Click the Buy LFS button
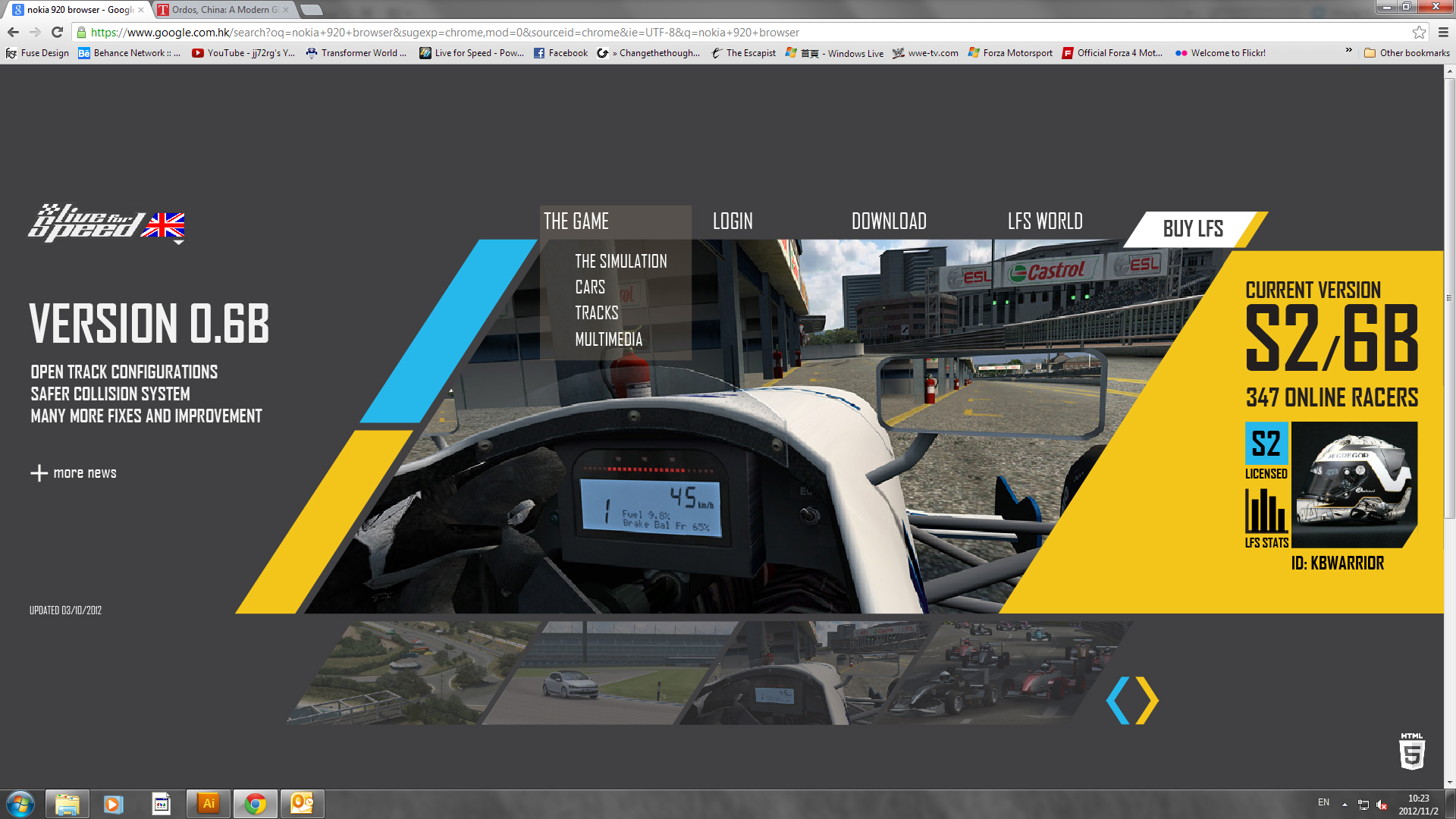1456x819 pixels. tap(1192, 228)
